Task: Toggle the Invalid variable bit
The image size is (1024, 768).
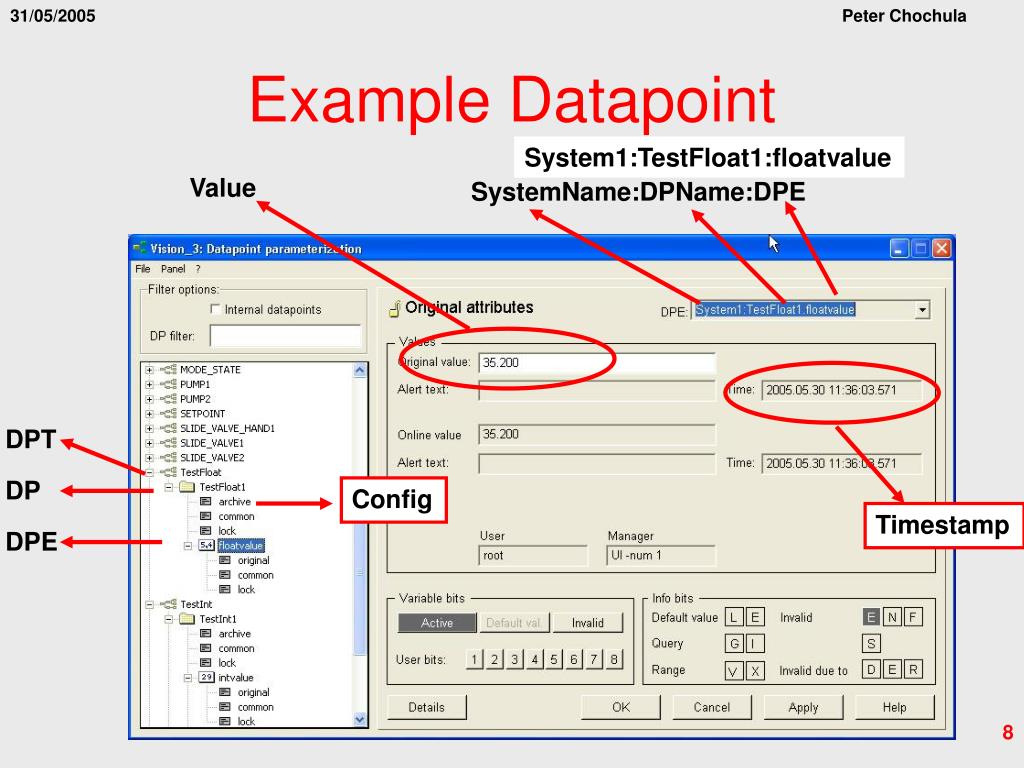Action: click(588, 623)
